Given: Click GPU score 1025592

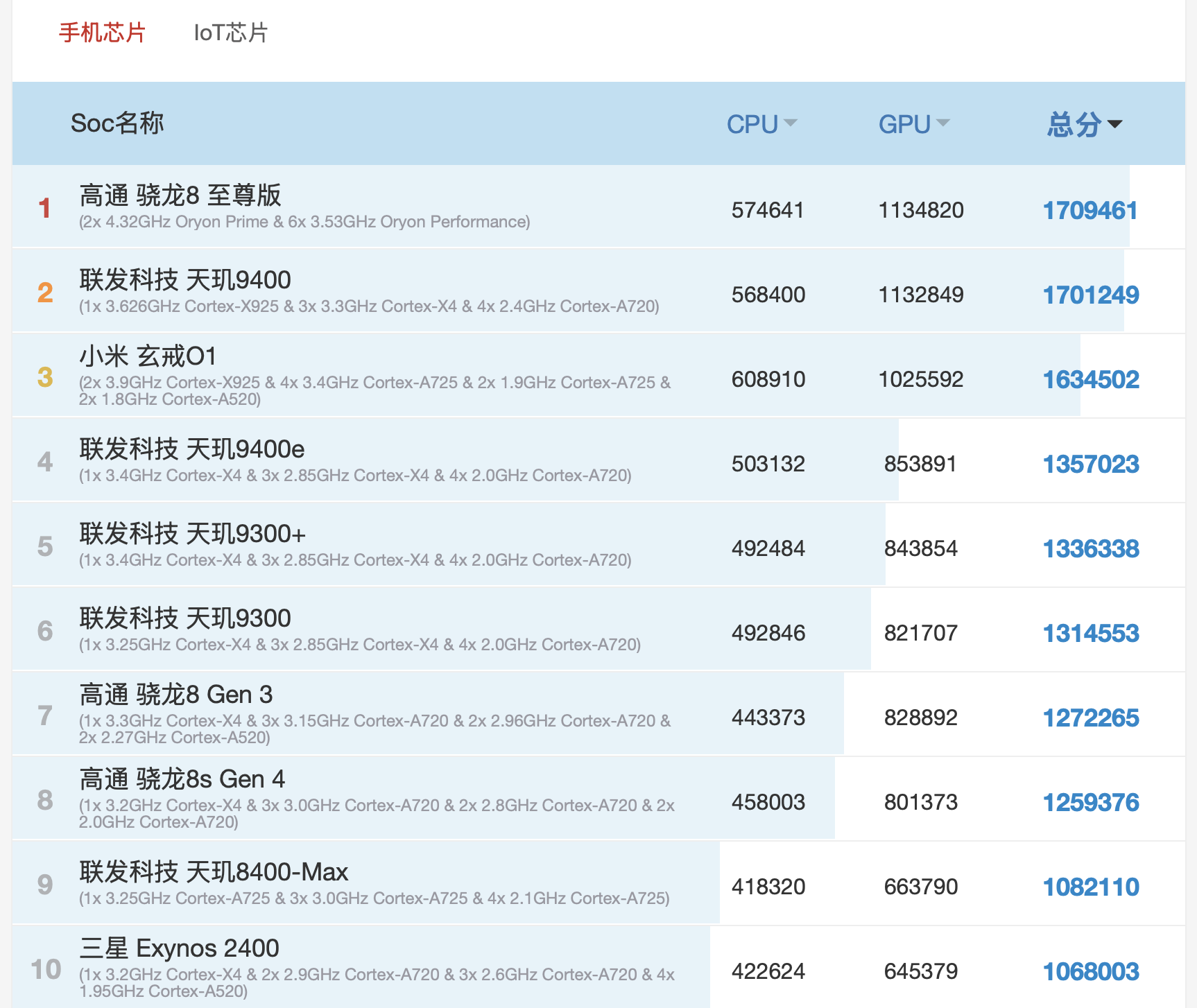Looking at the screenshot, I should tap(921, 379).
